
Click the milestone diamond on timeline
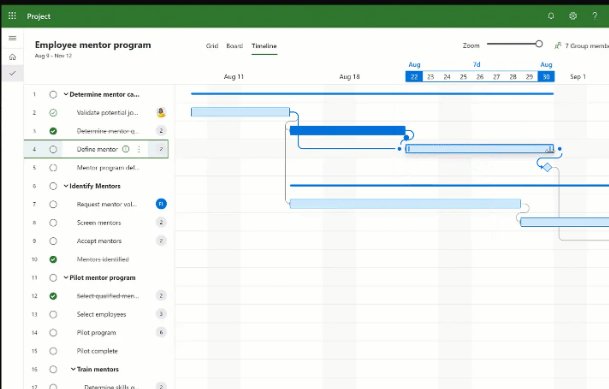pos(547,167)
